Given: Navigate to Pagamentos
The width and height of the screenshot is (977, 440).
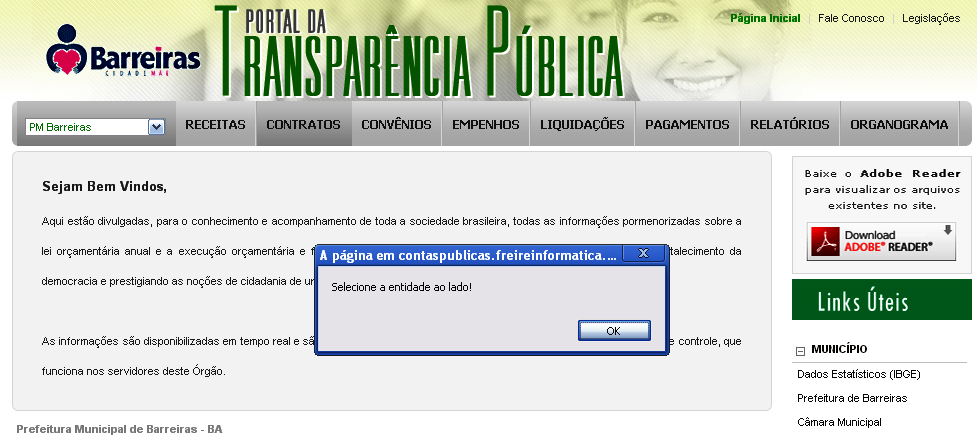Looking at the screenshot, I should [687, 125].
